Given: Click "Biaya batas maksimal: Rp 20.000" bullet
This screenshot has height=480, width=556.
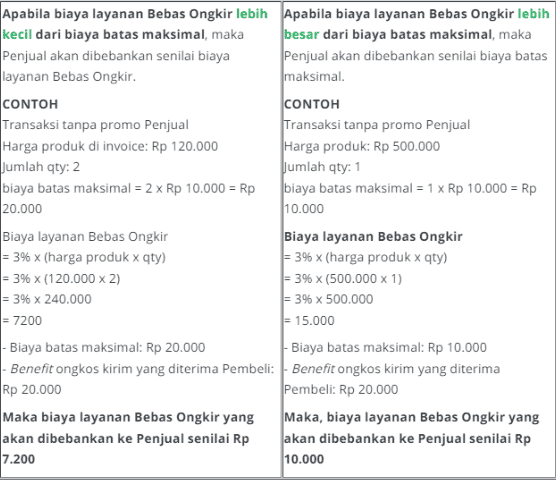Looking at the screenshot, I should click(x=104, y=347).
